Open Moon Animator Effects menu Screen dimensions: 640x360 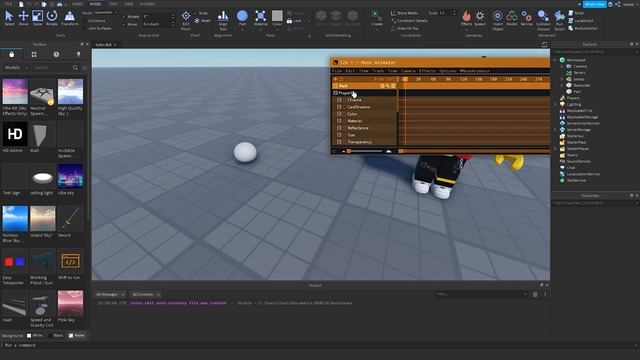[427, 71]
